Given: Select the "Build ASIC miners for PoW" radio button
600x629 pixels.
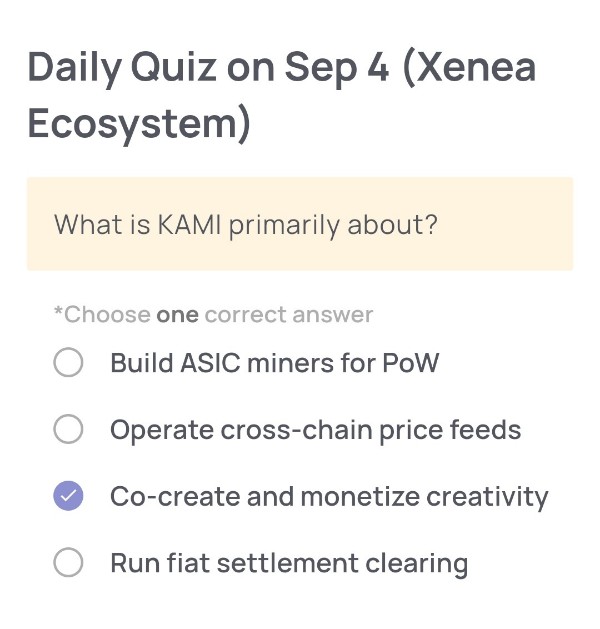Looking at the screenshot, I should (68, 362).
